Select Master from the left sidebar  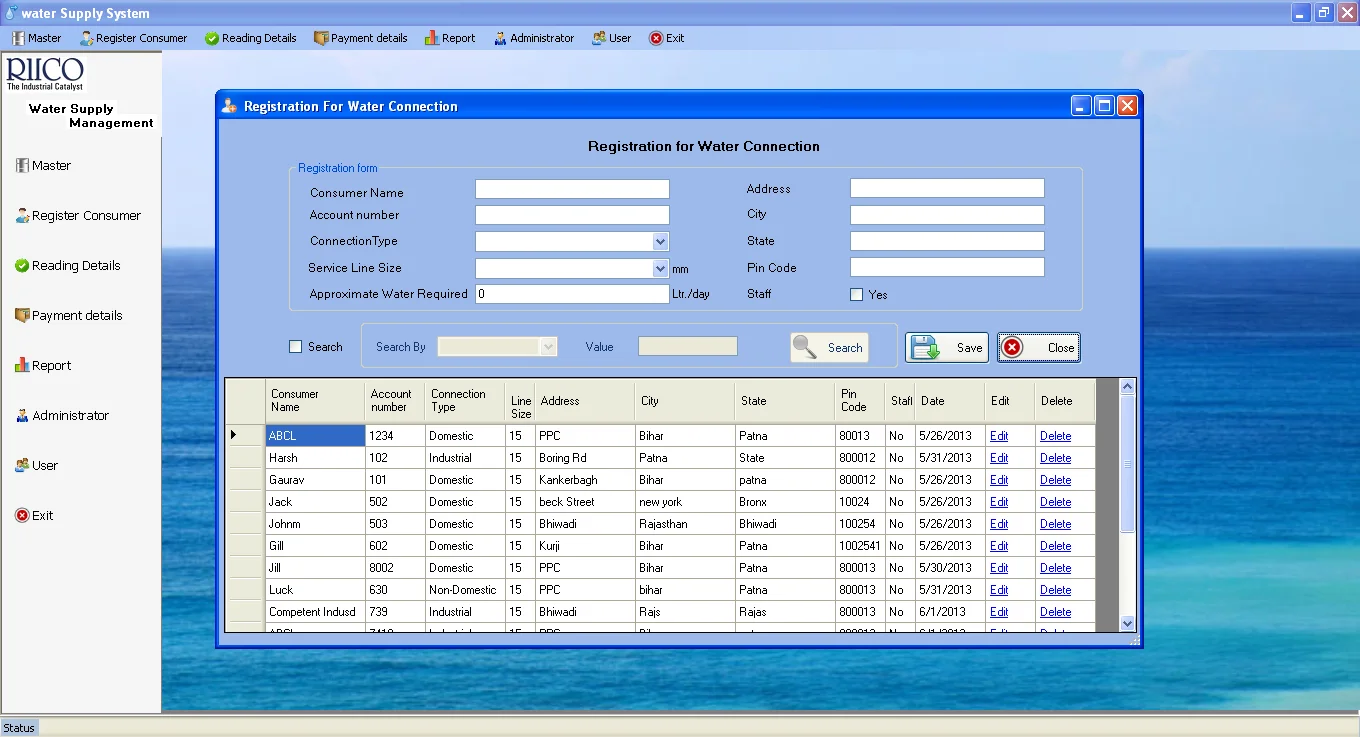click(x=22, y=165)
